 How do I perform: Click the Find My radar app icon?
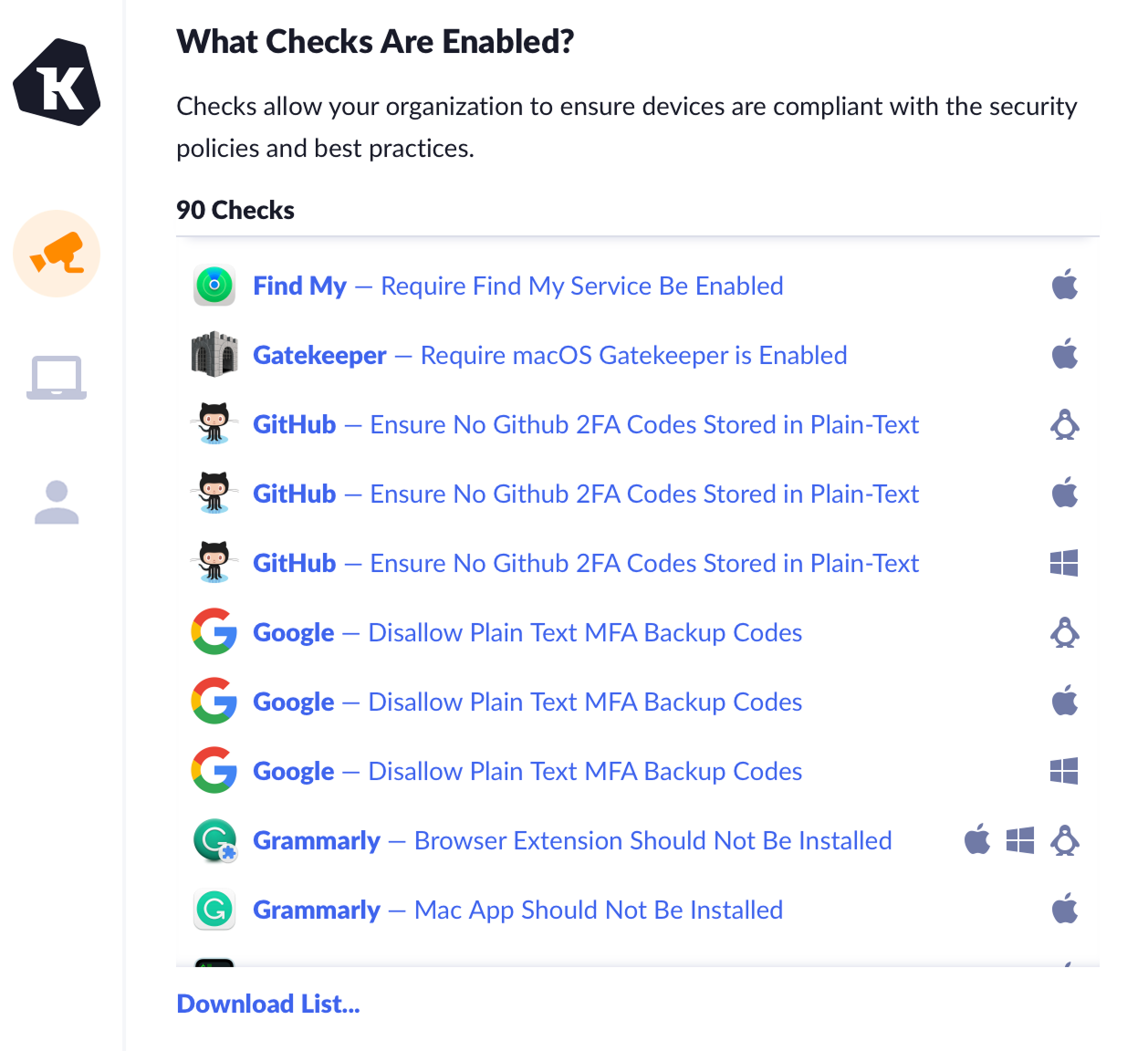214,286
